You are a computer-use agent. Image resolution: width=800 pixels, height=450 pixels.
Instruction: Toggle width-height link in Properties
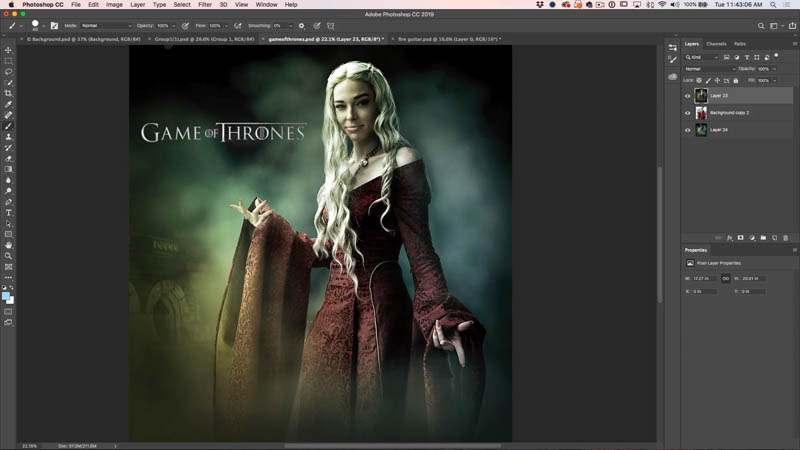pyautogui.click(x=726, y=279)
